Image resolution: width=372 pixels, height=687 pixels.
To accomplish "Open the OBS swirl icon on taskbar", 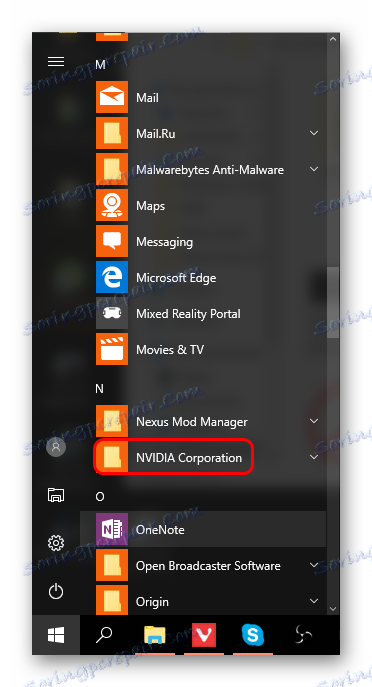I will click(x=303, y=635).
